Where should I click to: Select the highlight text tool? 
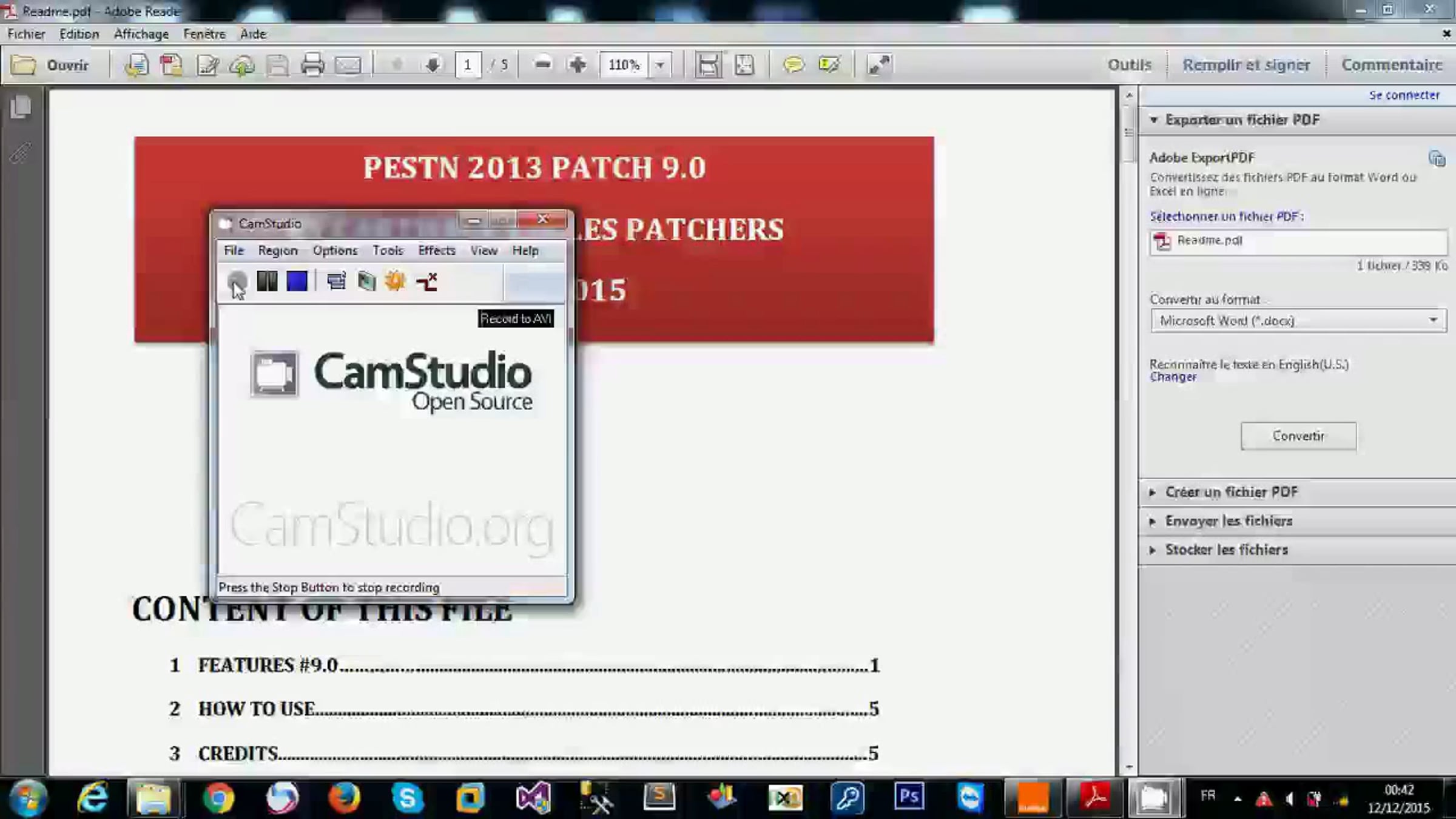(829, 65)
